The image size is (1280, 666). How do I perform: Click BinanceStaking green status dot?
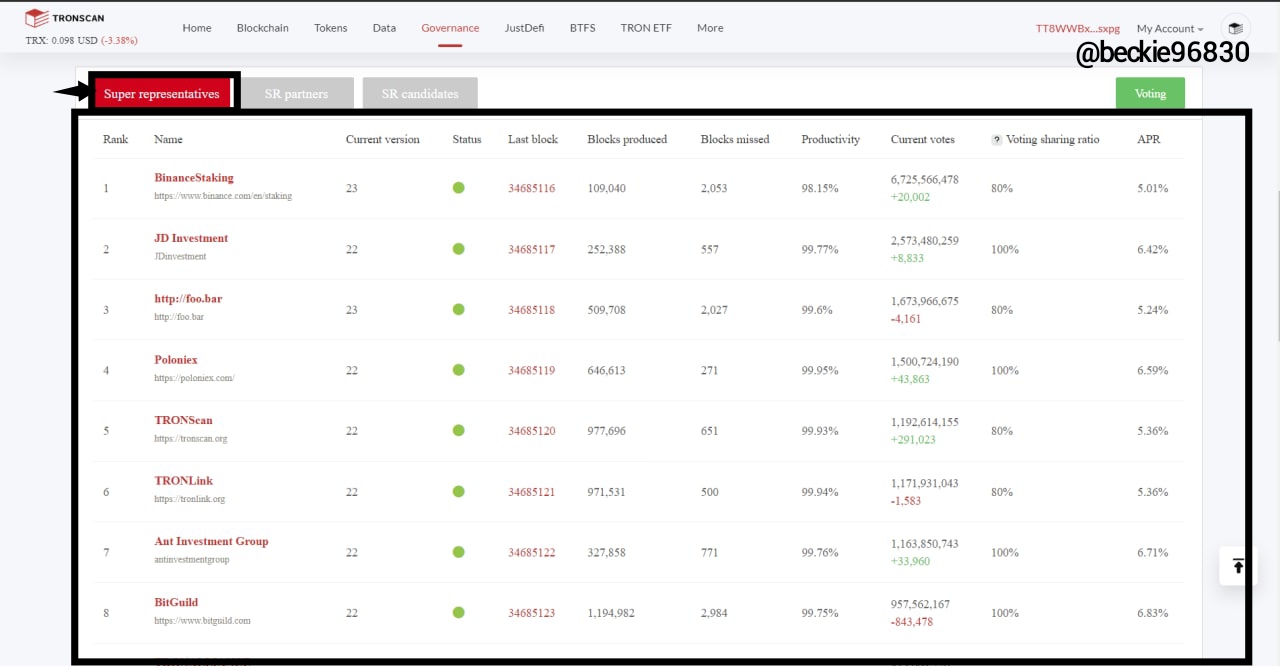pos(458,188)
